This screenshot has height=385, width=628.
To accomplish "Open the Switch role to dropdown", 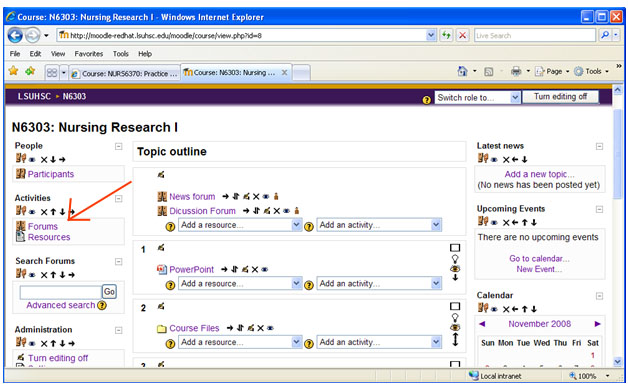I will [478, 97].
